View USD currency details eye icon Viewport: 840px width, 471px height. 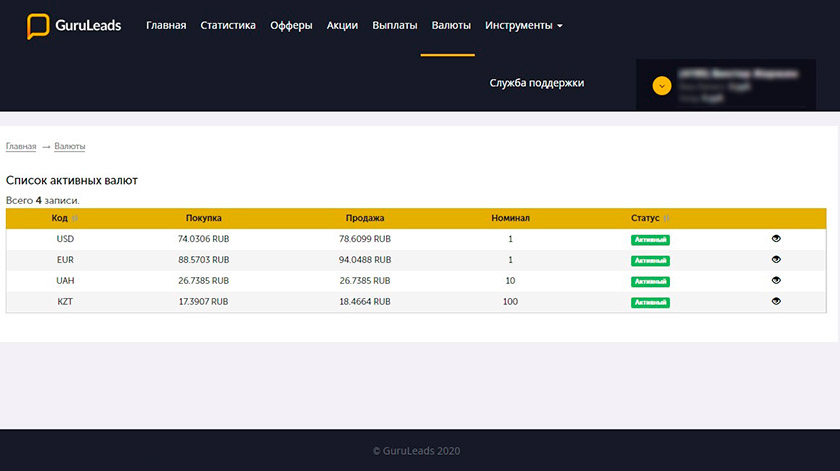776,238
